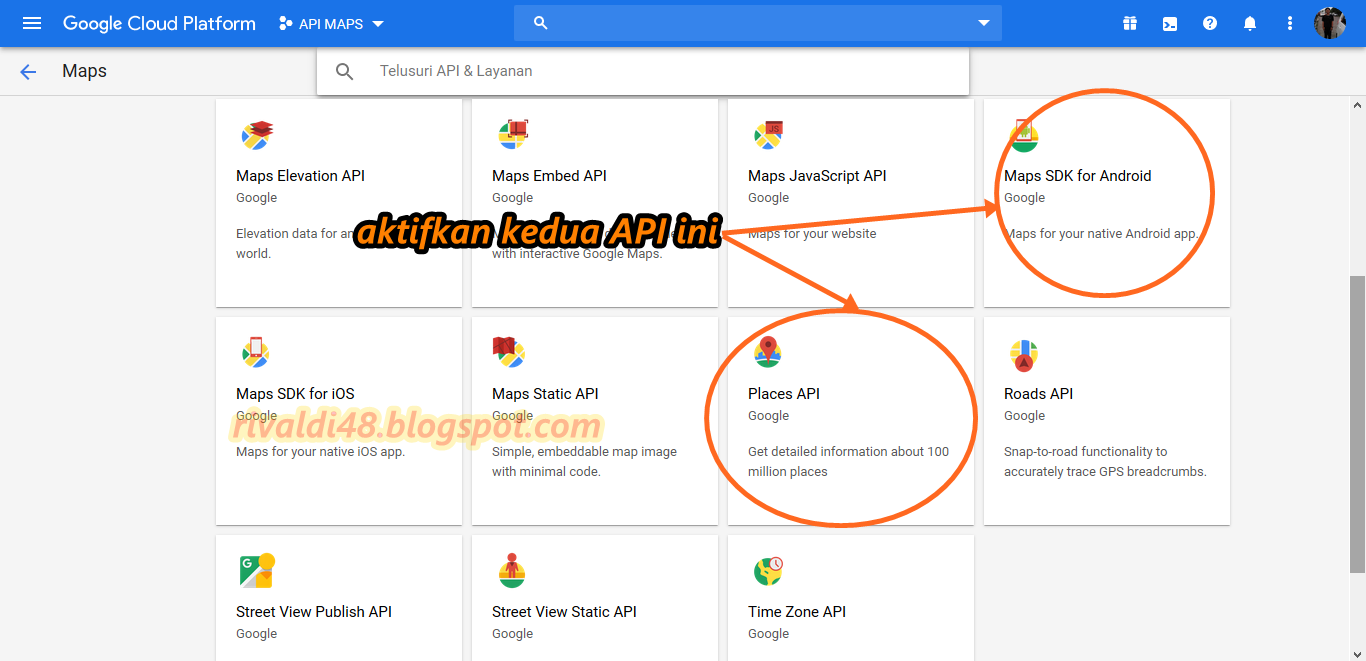1366x661 pixels.
Task: Go back using the Maps back arrow
Action: (x=28, y=71)
